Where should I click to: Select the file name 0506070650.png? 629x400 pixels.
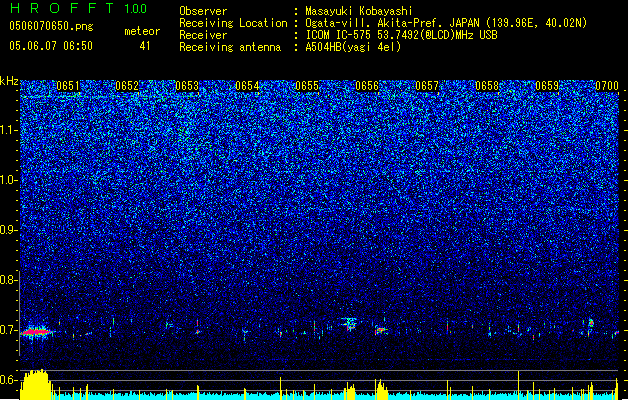tap(51, 27)
